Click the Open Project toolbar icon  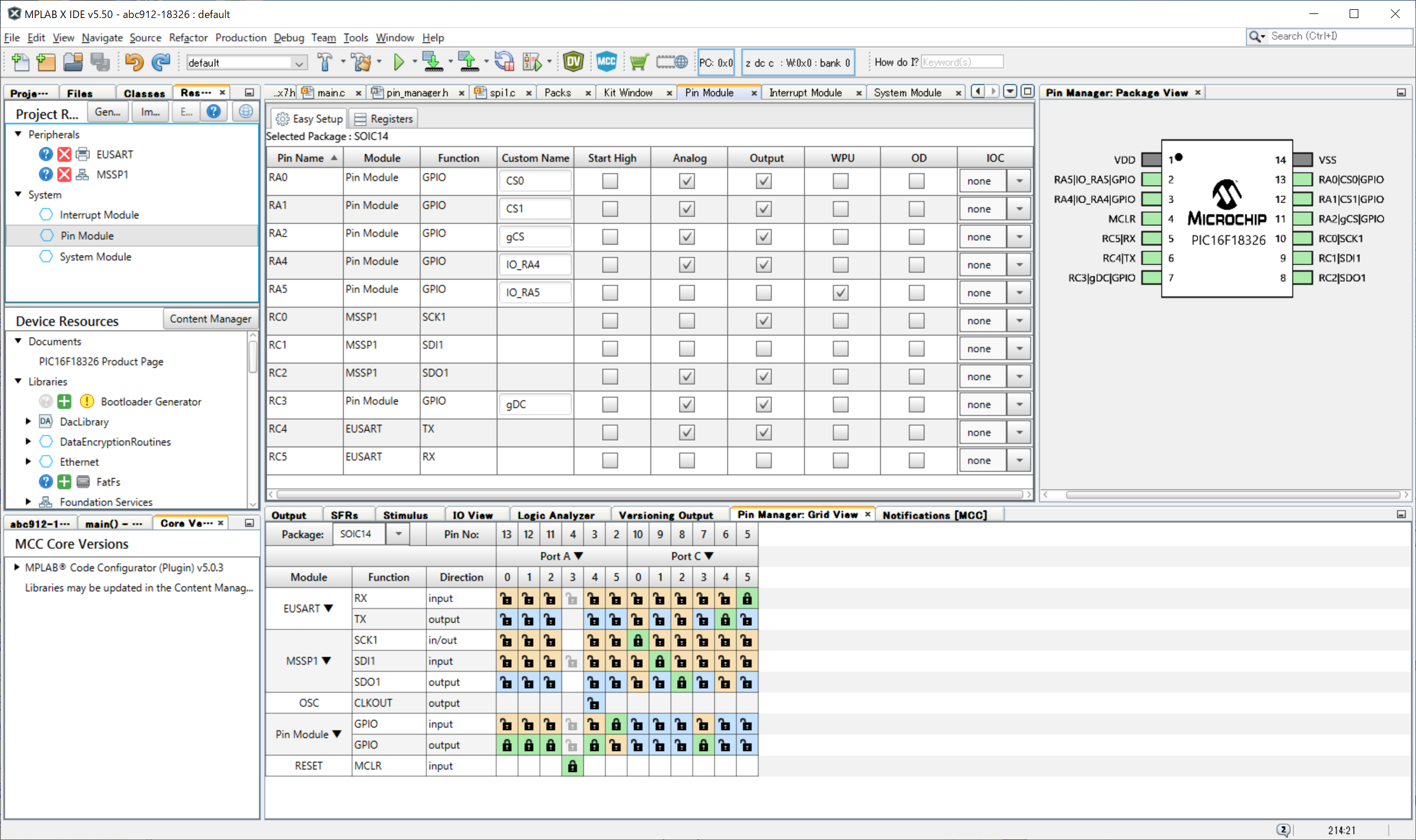[73, 62]
